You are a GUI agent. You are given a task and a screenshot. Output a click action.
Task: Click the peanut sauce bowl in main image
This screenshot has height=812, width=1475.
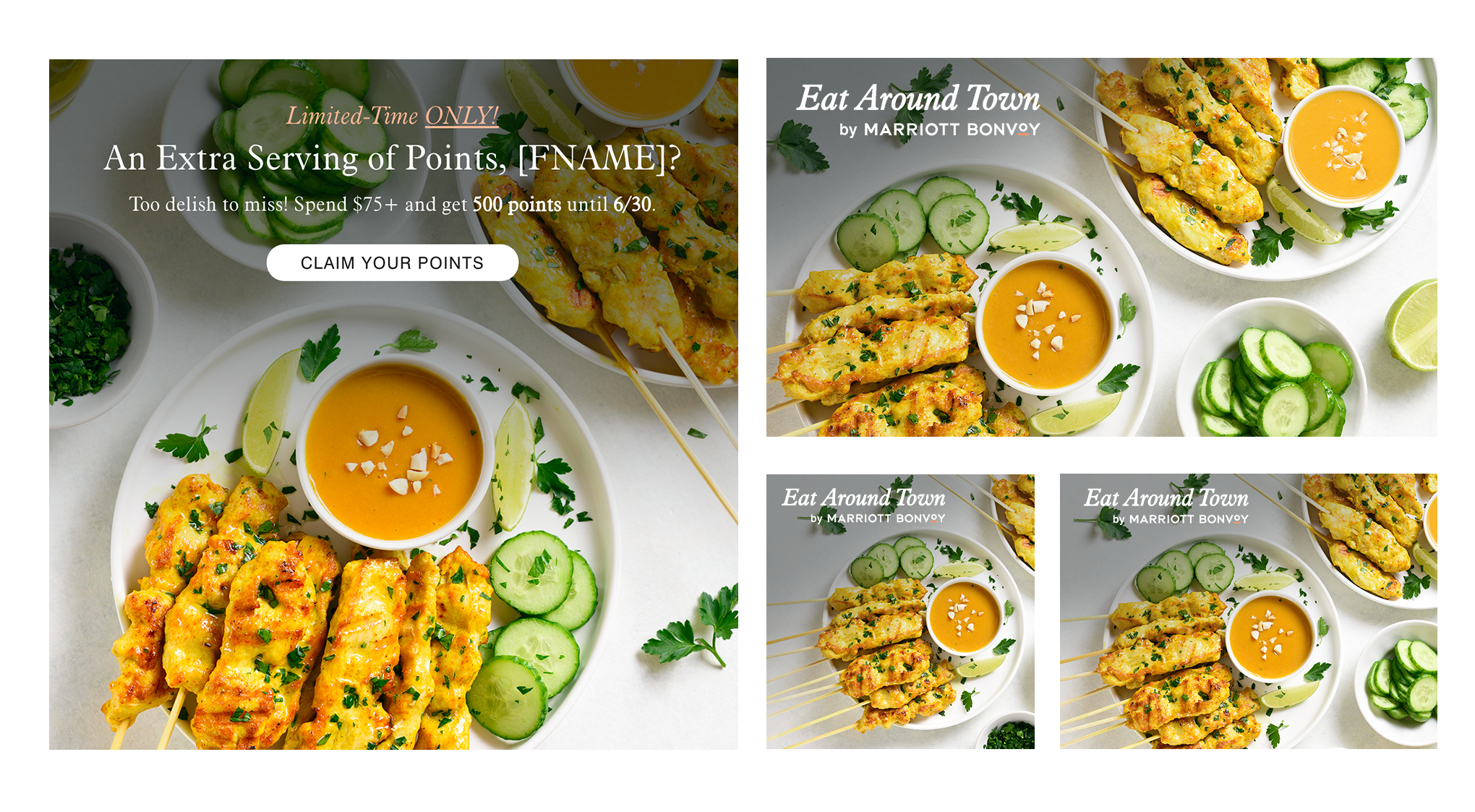pos(394,451)
